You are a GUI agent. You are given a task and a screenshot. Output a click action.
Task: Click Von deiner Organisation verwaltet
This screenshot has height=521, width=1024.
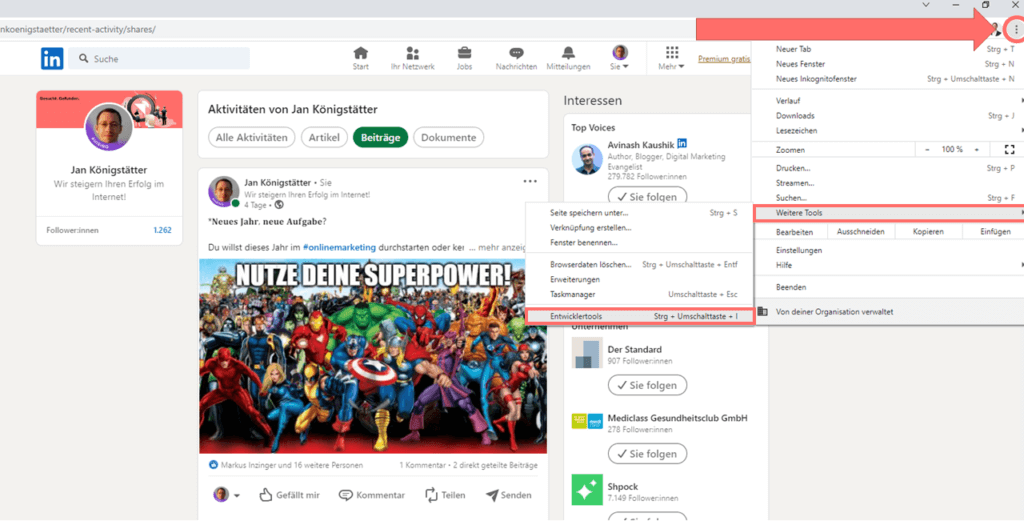[834, 312]
